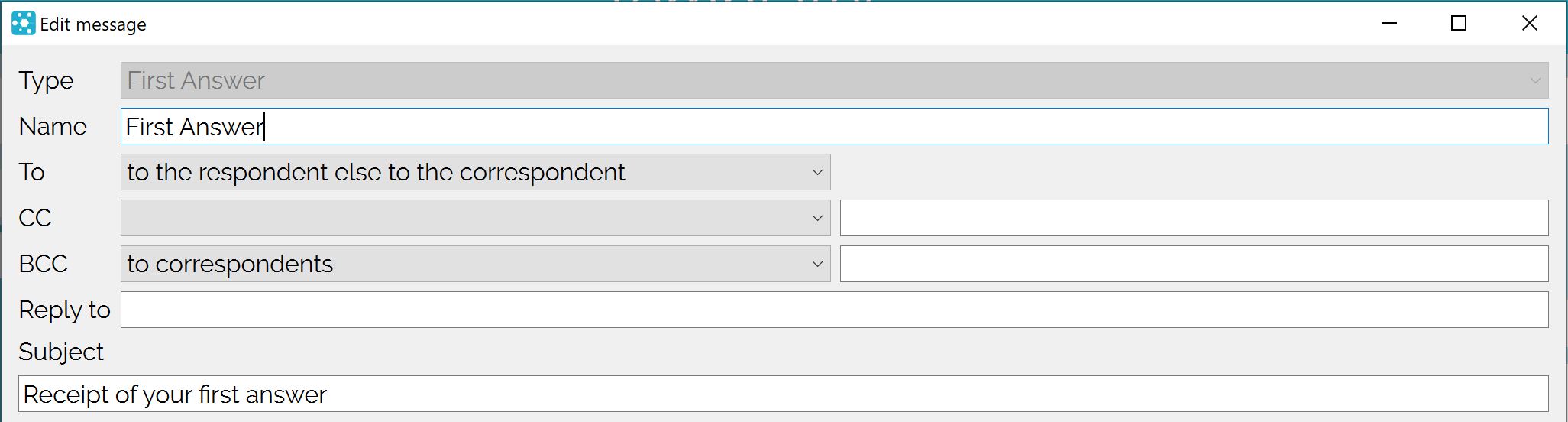This screenshot has height=422, width=1568.
Task: Click the Edit message title text
Action: [x=93, y=24]
